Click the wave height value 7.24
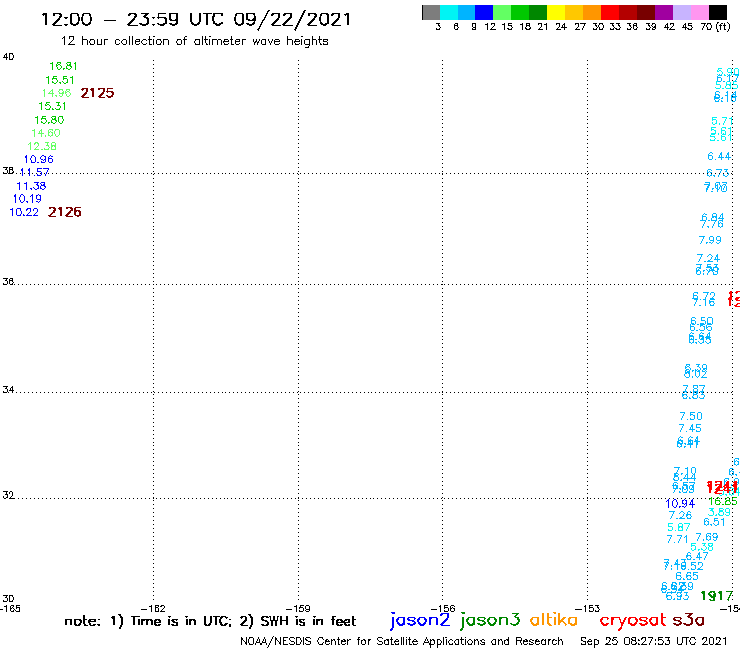Image resolution: width=740 pixels, height=650 pixels. 708,258
